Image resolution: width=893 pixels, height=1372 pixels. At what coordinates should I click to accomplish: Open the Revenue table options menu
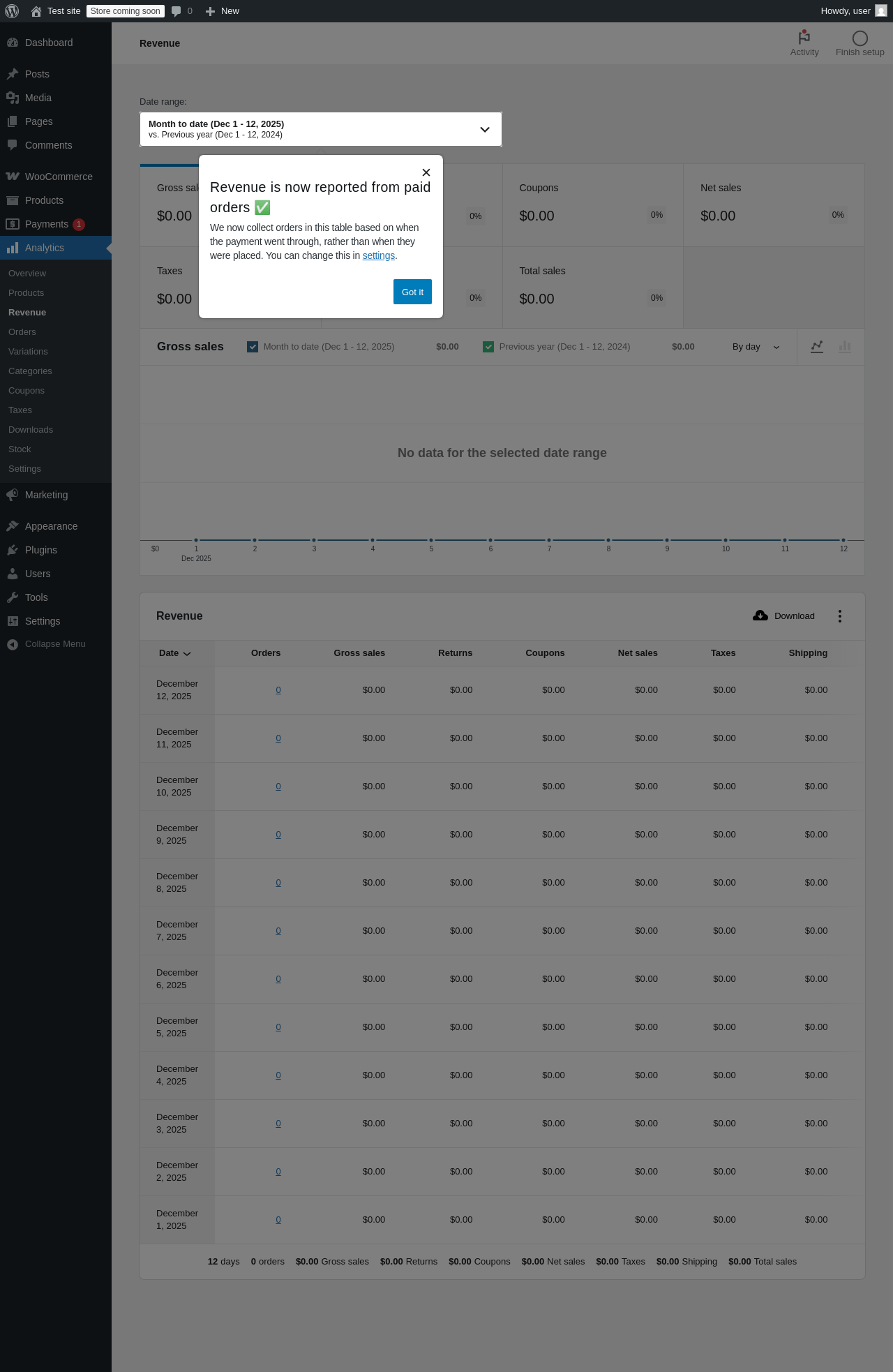pyautogui.click(x=840, y=616)
